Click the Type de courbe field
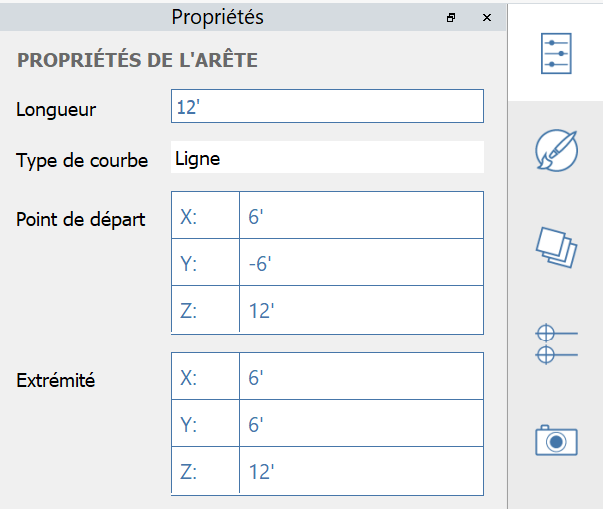 (x=326, y=157)
